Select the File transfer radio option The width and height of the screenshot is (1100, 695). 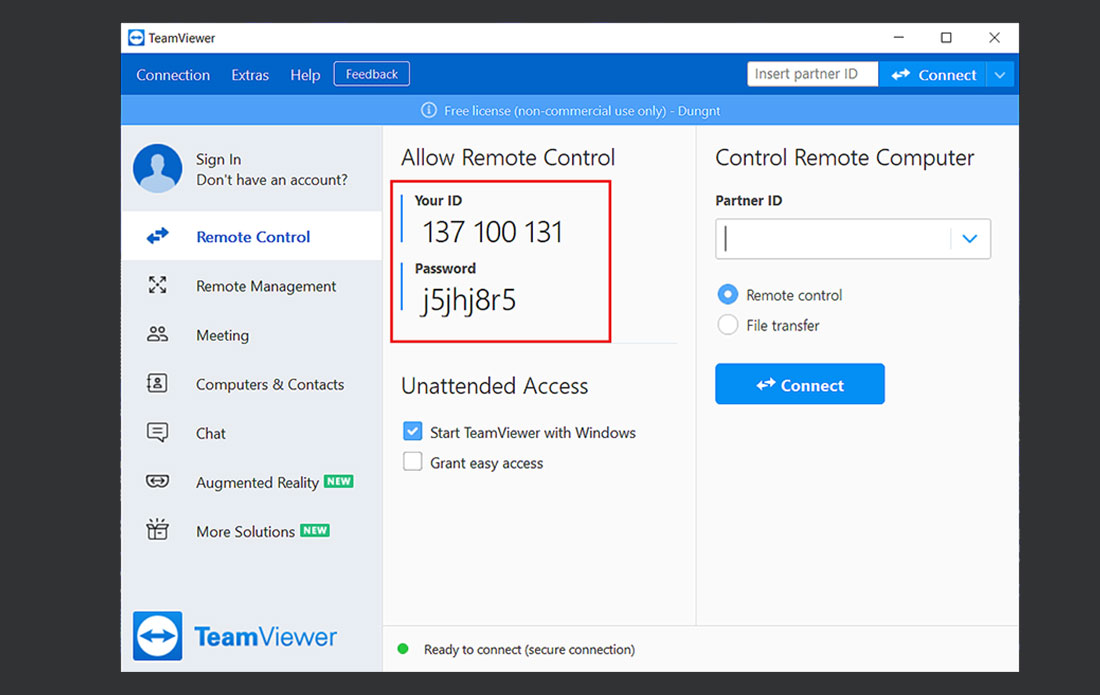pos(727,325)
